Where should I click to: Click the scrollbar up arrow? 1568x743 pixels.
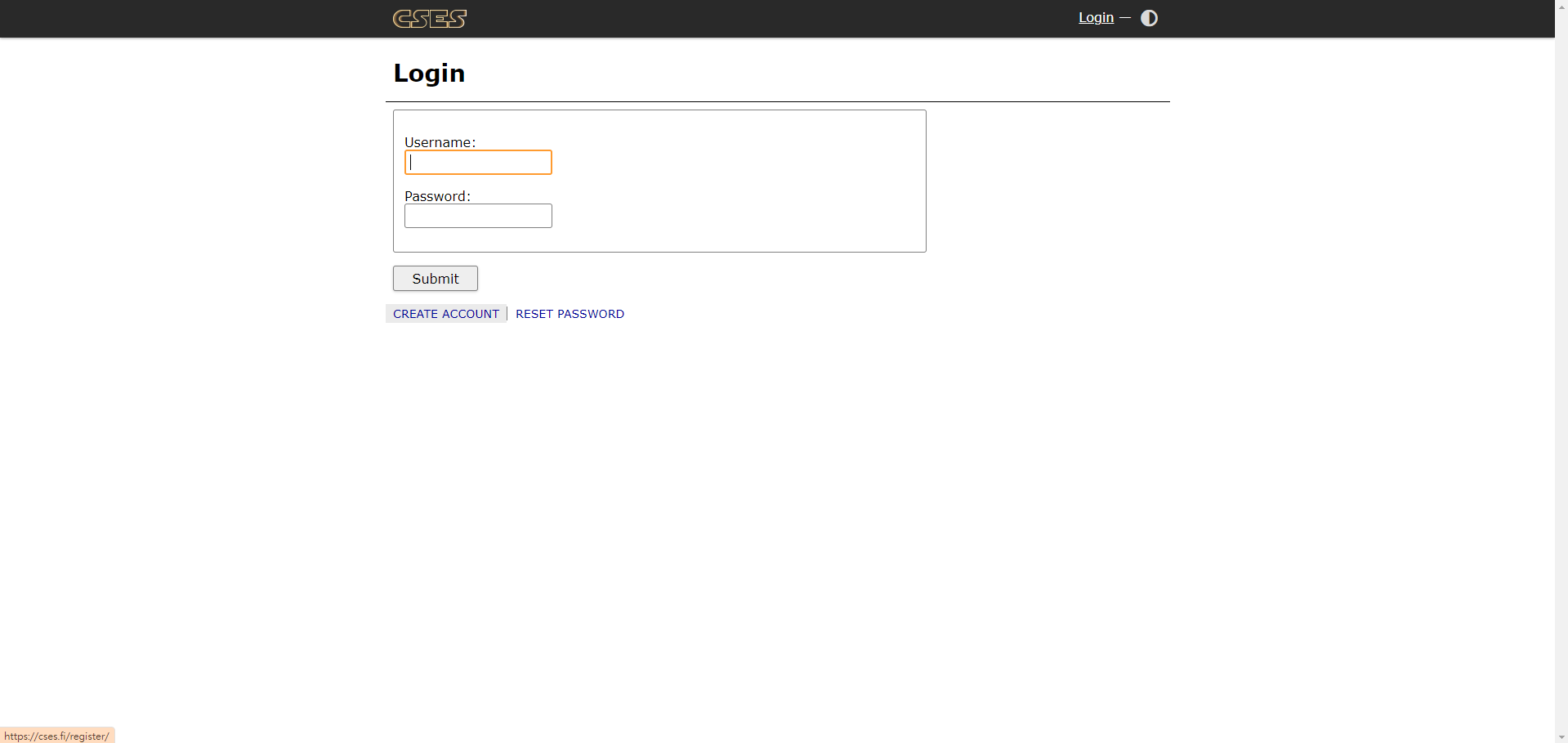click(x=1561, y=5)
